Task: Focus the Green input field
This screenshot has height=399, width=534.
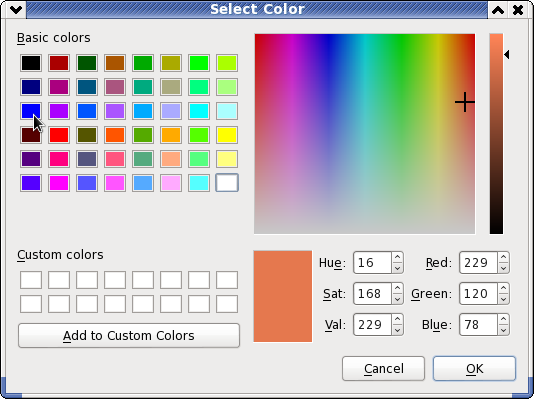Action: point(478,293)
